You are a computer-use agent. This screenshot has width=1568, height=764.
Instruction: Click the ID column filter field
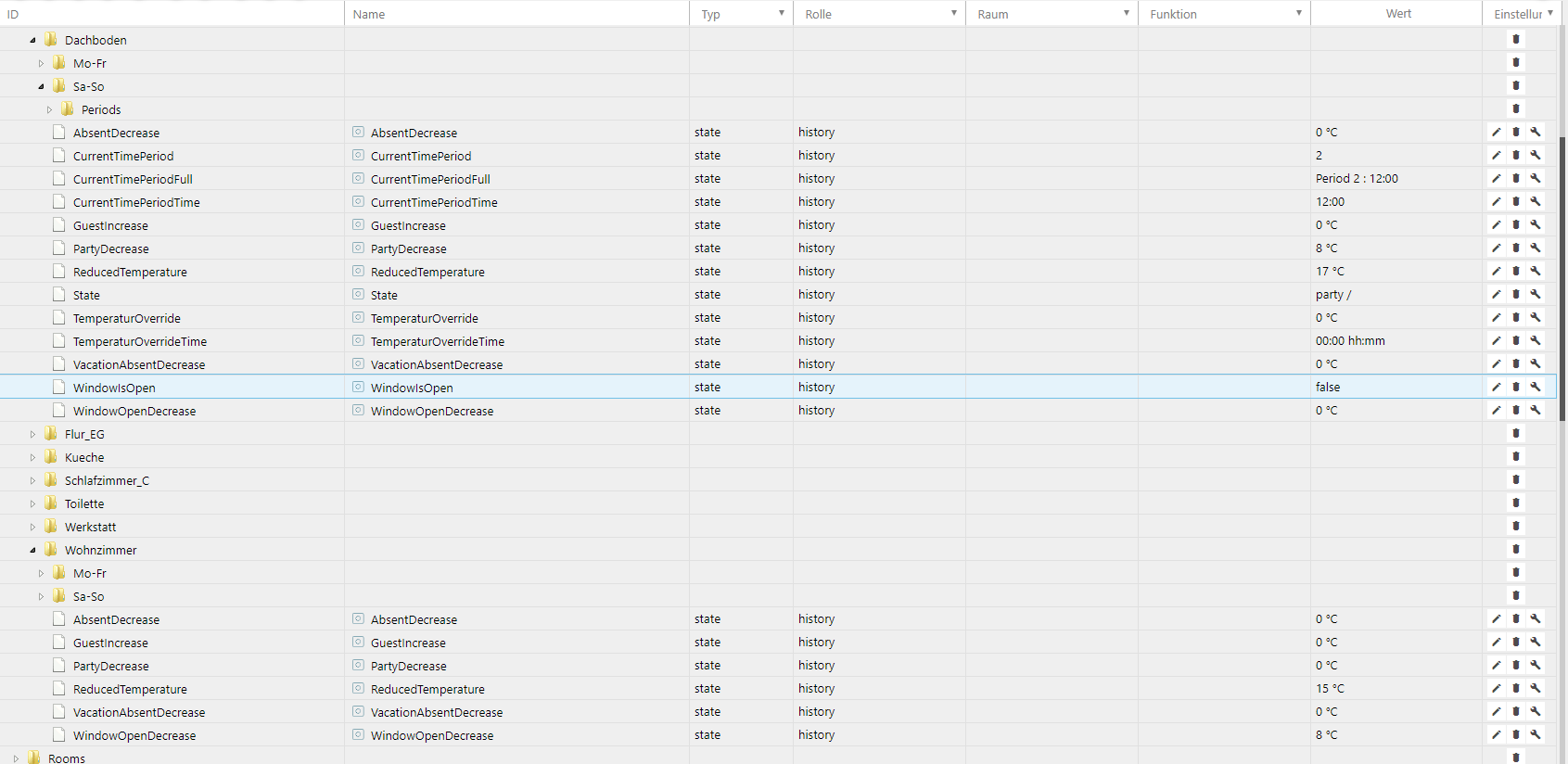click(x=172, y=14)
